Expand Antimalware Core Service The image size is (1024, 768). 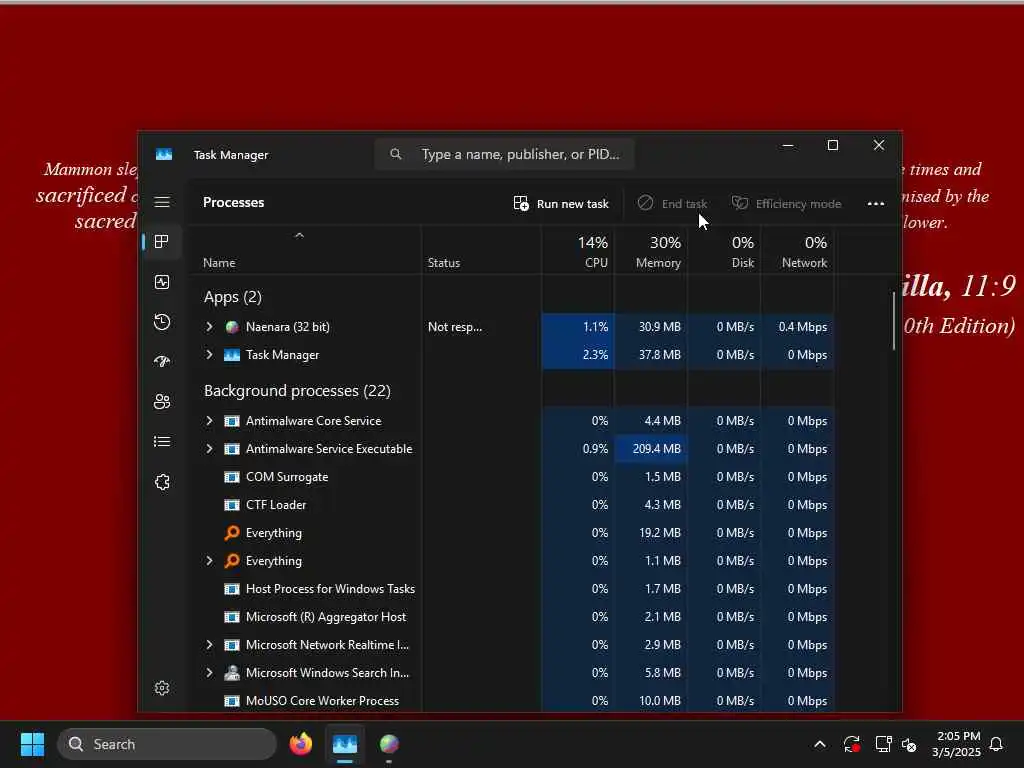[x=209, y=421]
